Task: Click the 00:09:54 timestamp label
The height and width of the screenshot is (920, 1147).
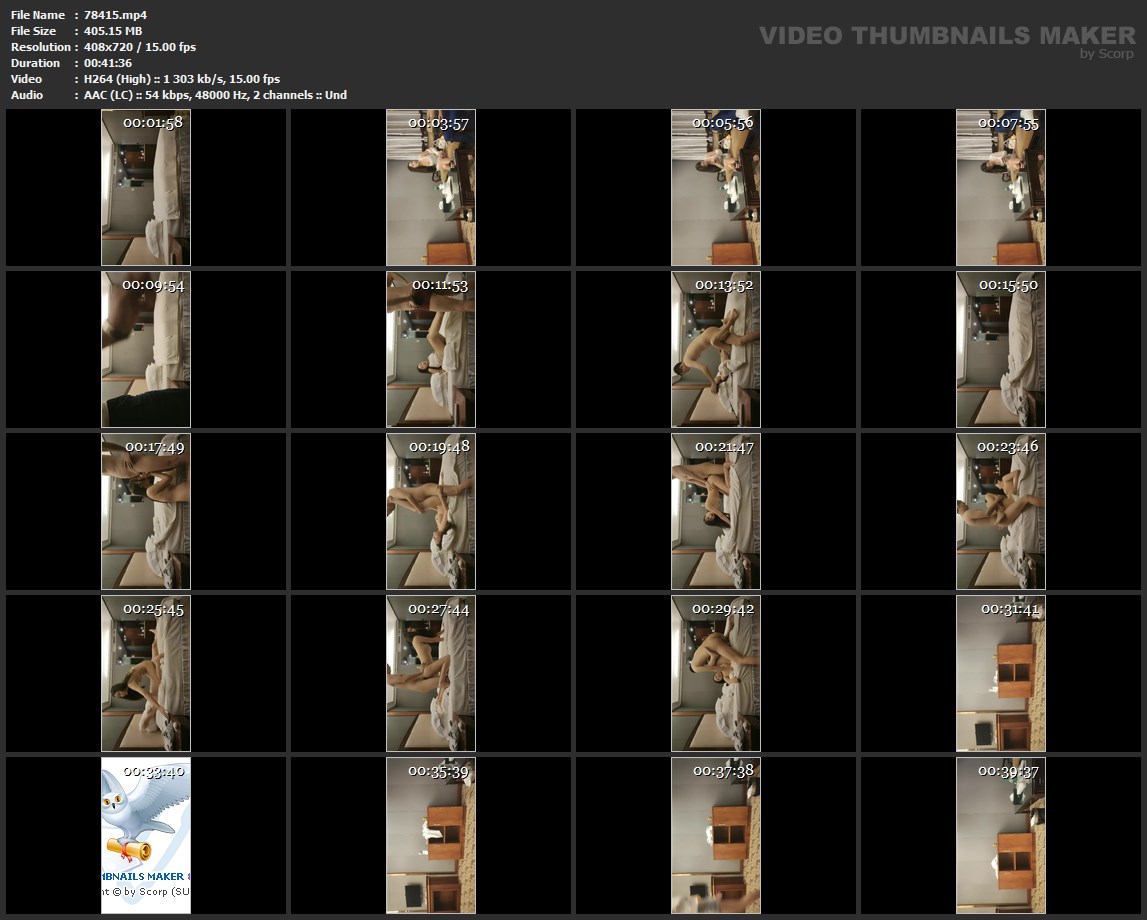Action: pyautogui.click(x=153, y=285)
